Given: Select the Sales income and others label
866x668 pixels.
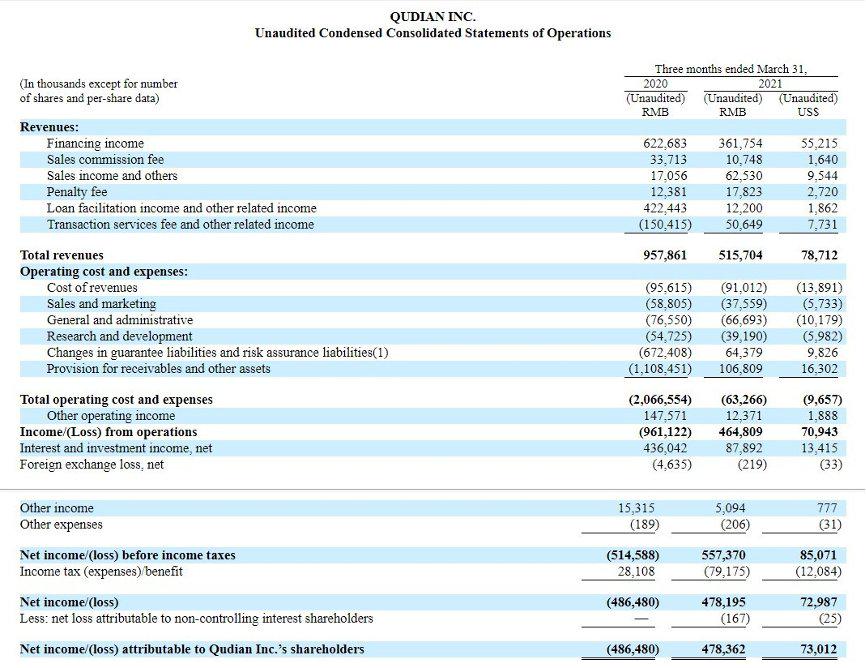Looking at the screenshot, I should (x=112, y=176).
